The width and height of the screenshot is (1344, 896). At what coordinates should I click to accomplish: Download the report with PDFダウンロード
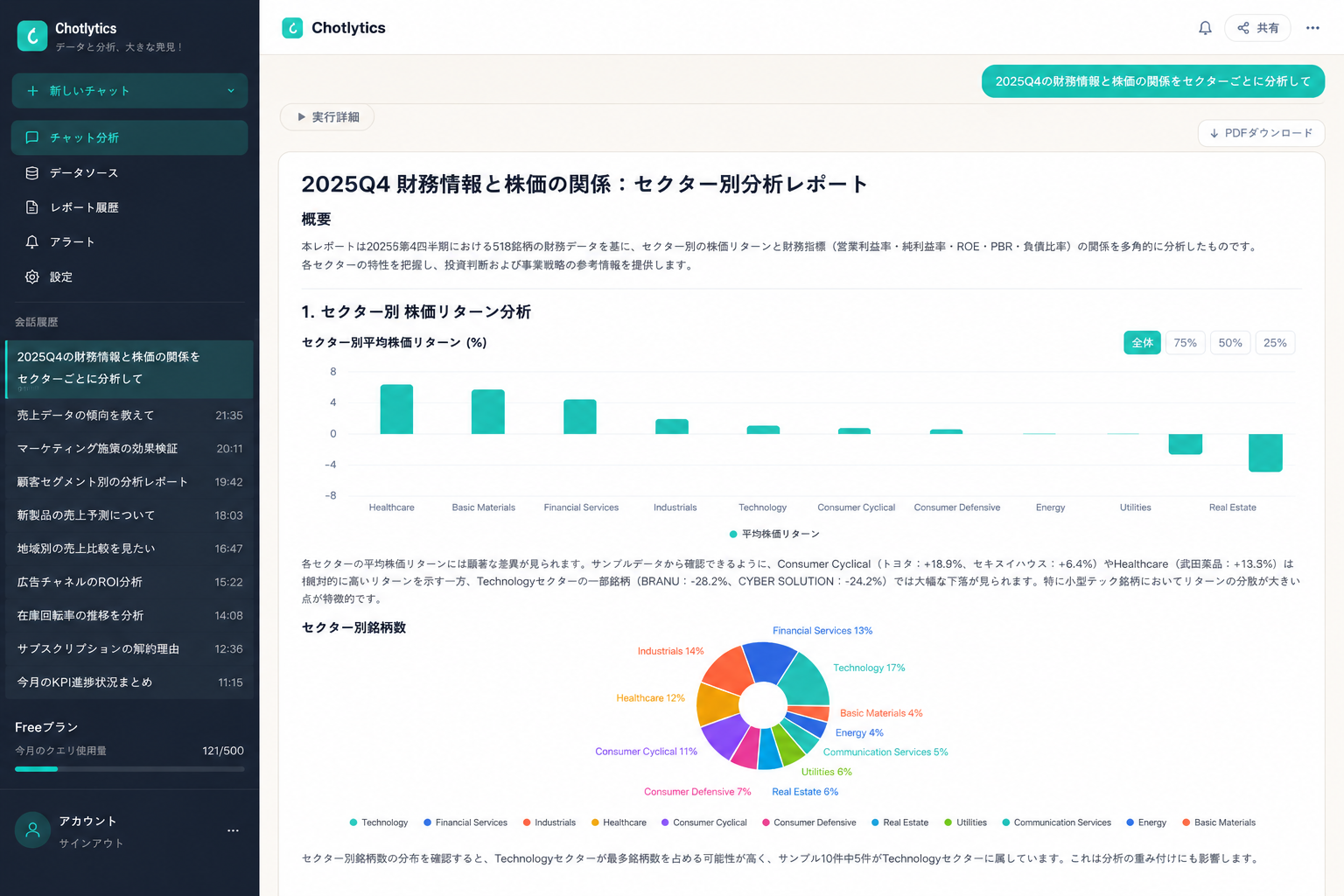[x=1261, y=133]
